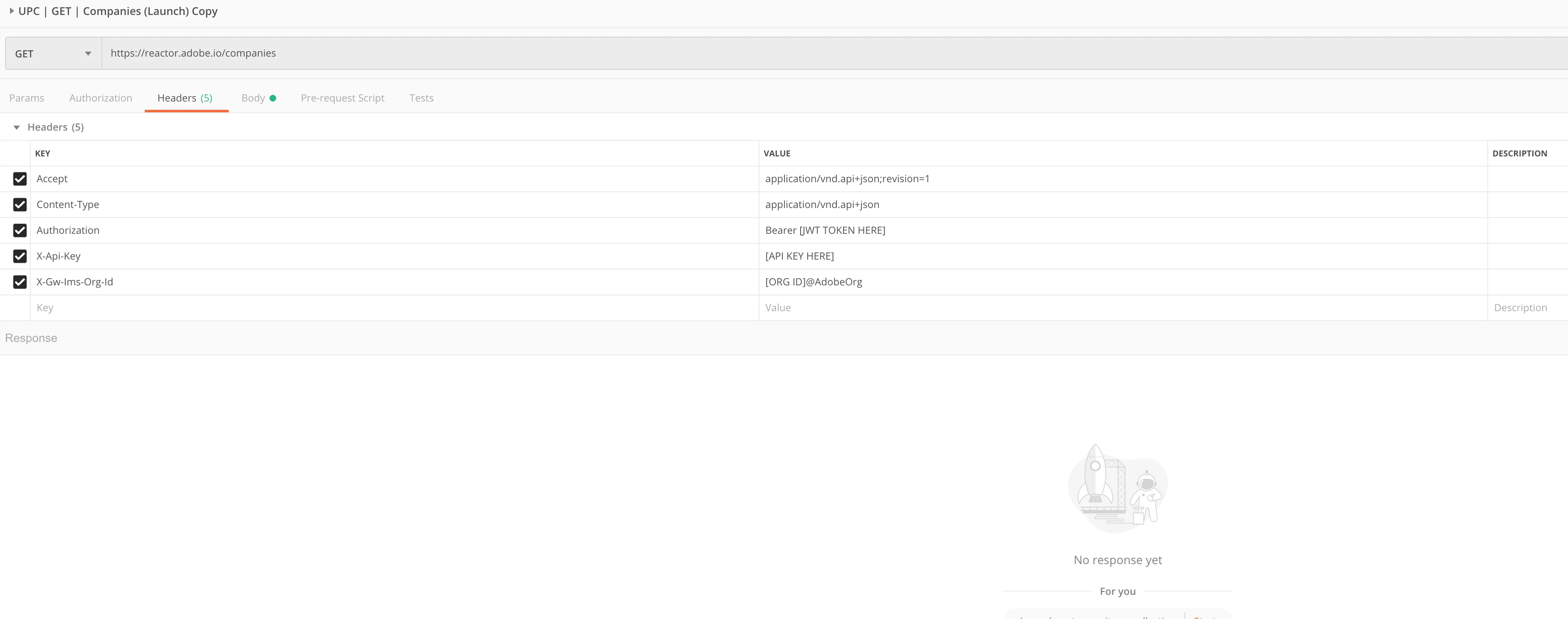Screen dimensions: 1568x619
Task: Collapse the Headers (5) section arrow
Action: point(17,127)
